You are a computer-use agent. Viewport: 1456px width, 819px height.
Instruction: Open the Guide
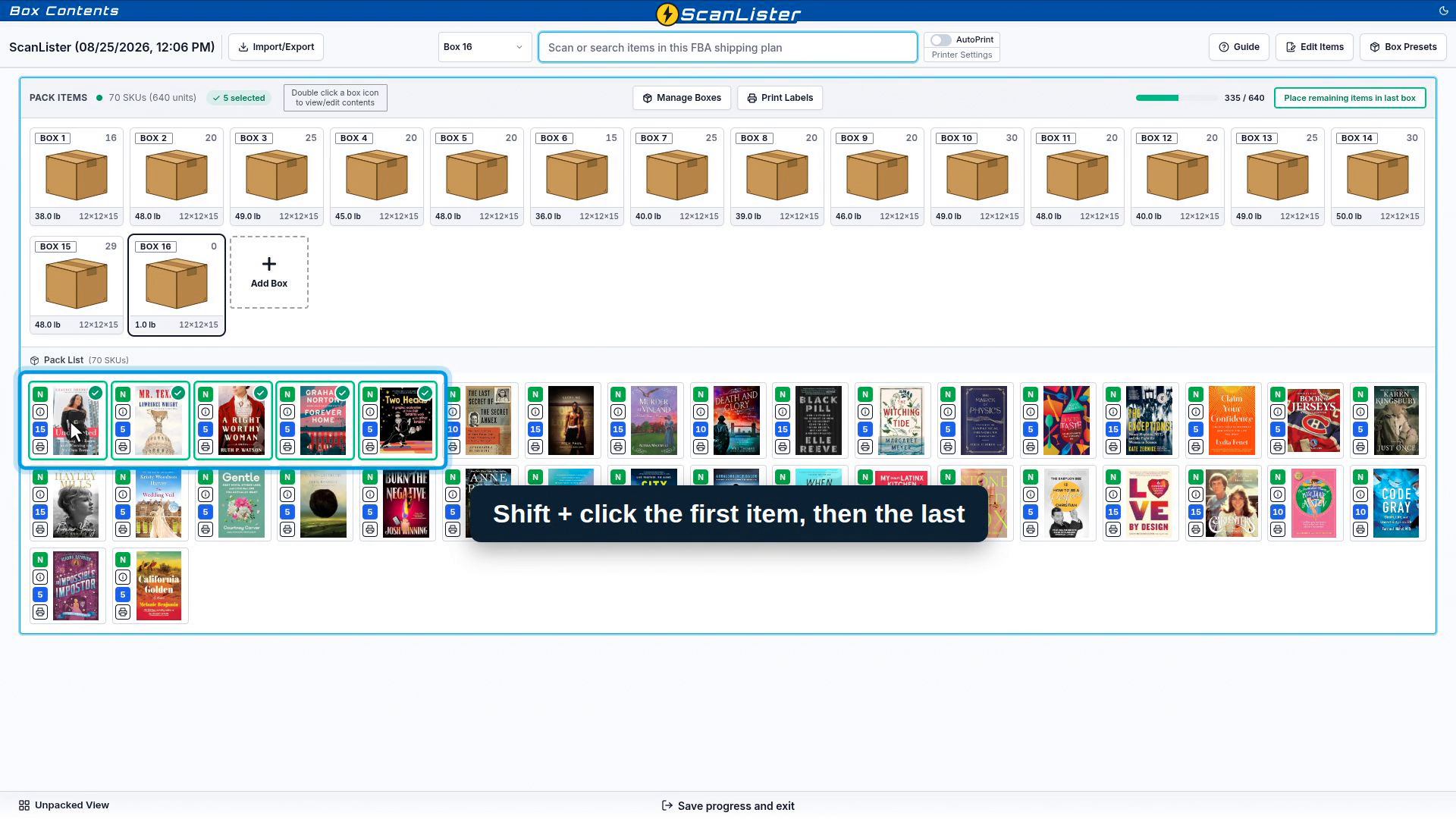point(1239,47)
